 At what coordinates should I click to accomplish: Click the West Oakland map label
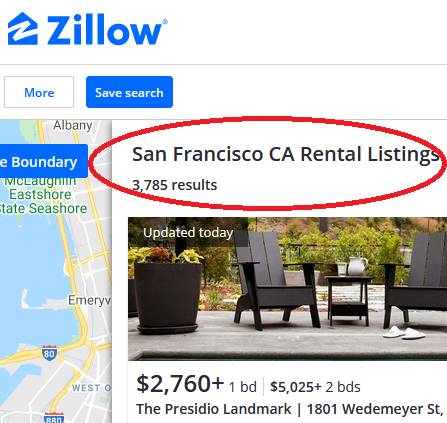[x=91, y=388]
